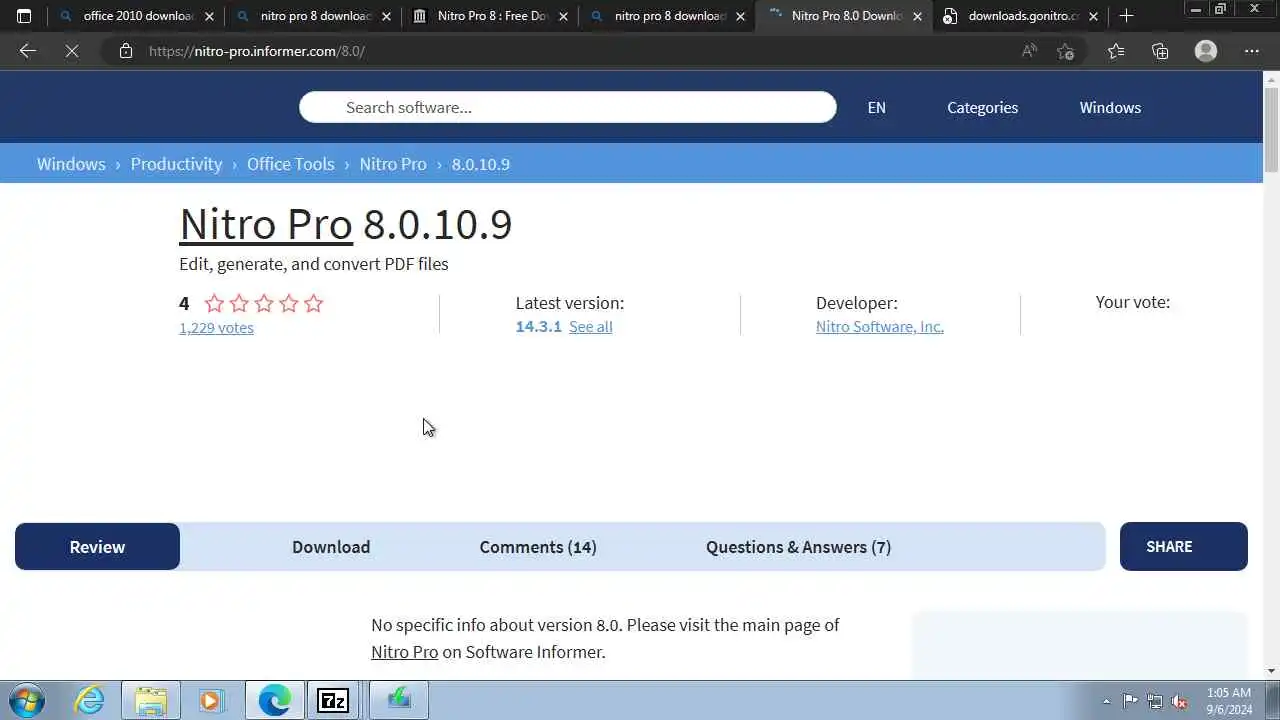
Task: Select Questions & Answers (7) tab
Action: point(798,547)
